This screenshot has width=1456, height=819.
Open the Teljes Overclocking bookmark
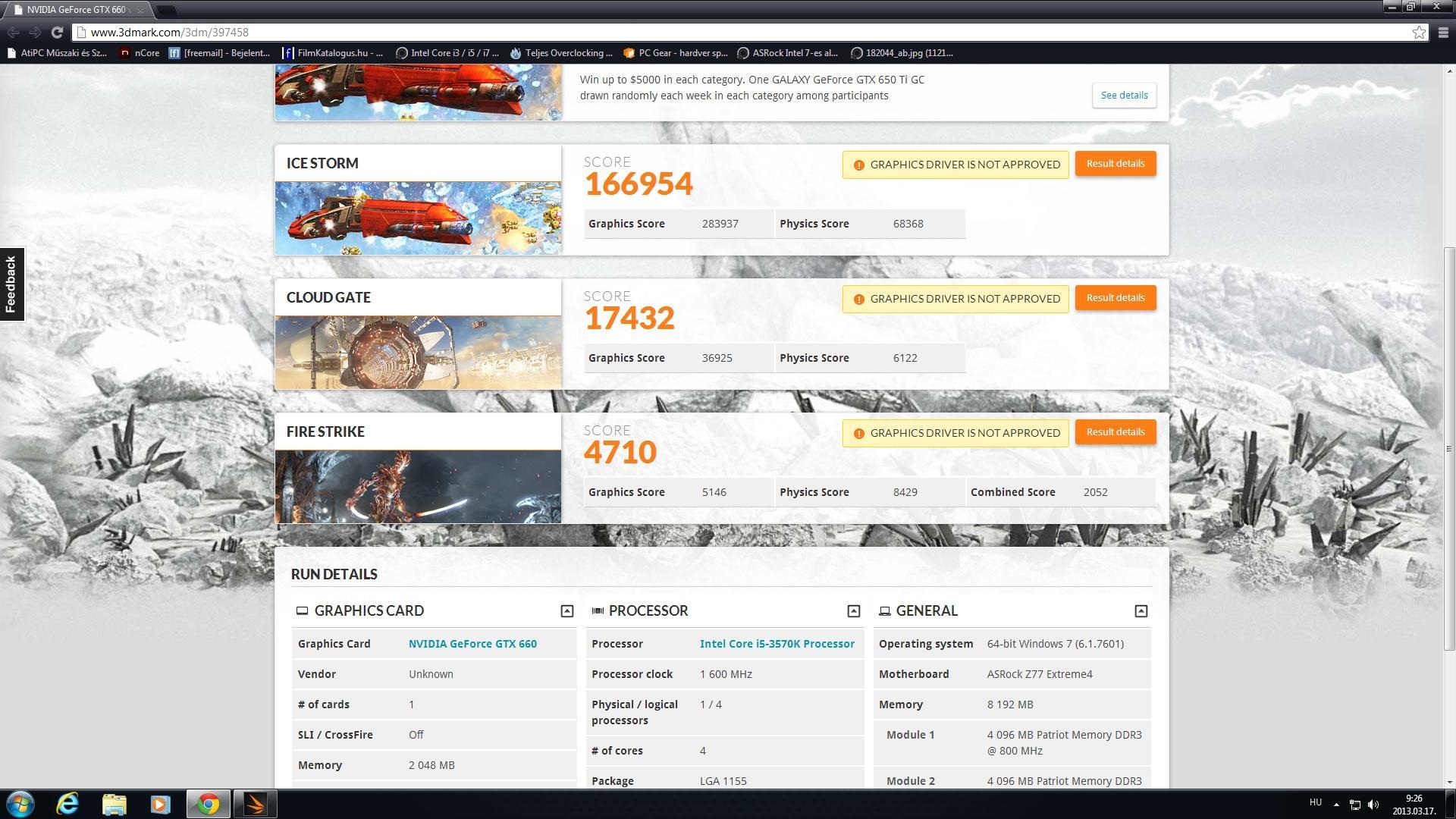point(562,53)
